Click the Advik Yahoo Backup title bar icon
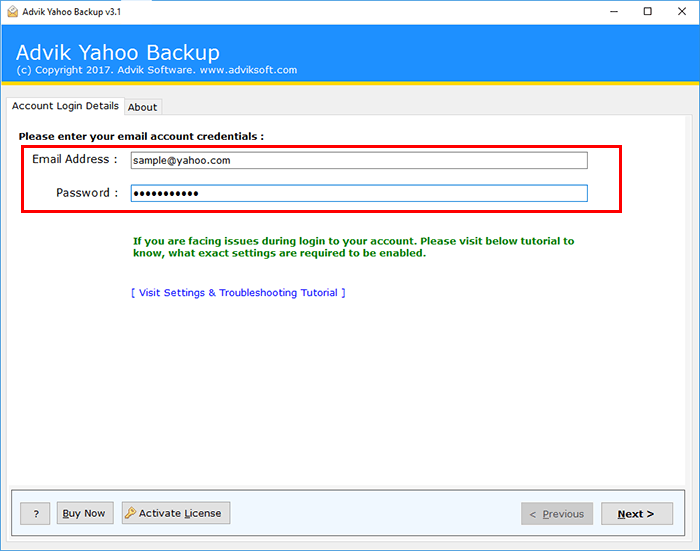The image size is (700, 551). tap(12, 12)
